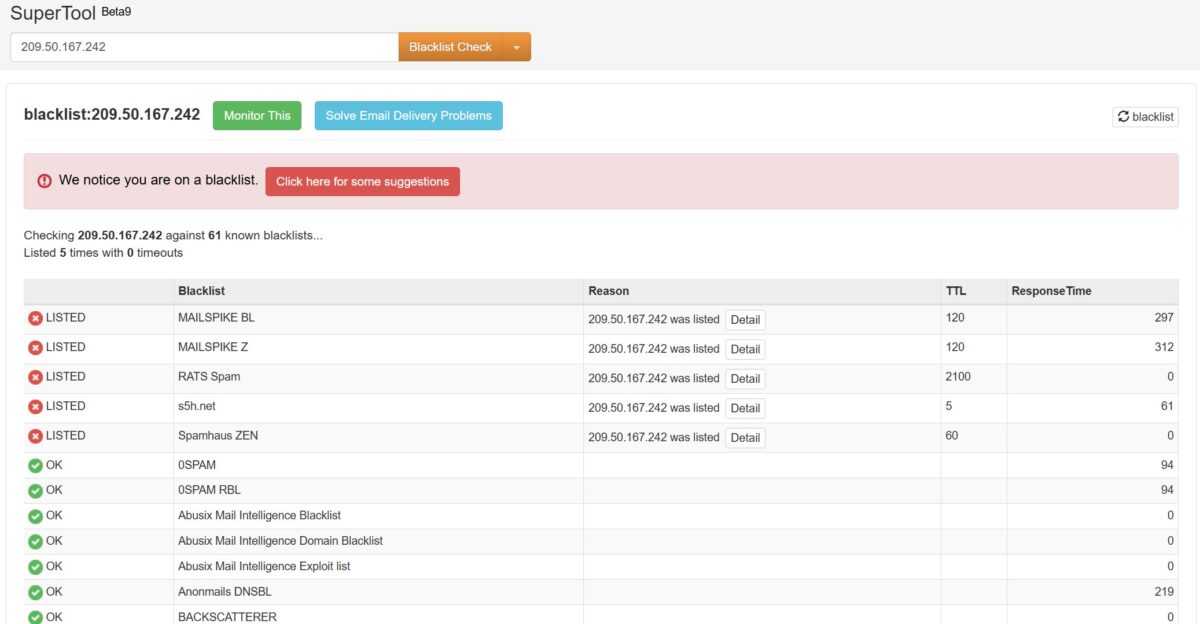Open Detail for Spamhaus ZEN
This screenshot has width=1200, height=624.
click(745, 438)
